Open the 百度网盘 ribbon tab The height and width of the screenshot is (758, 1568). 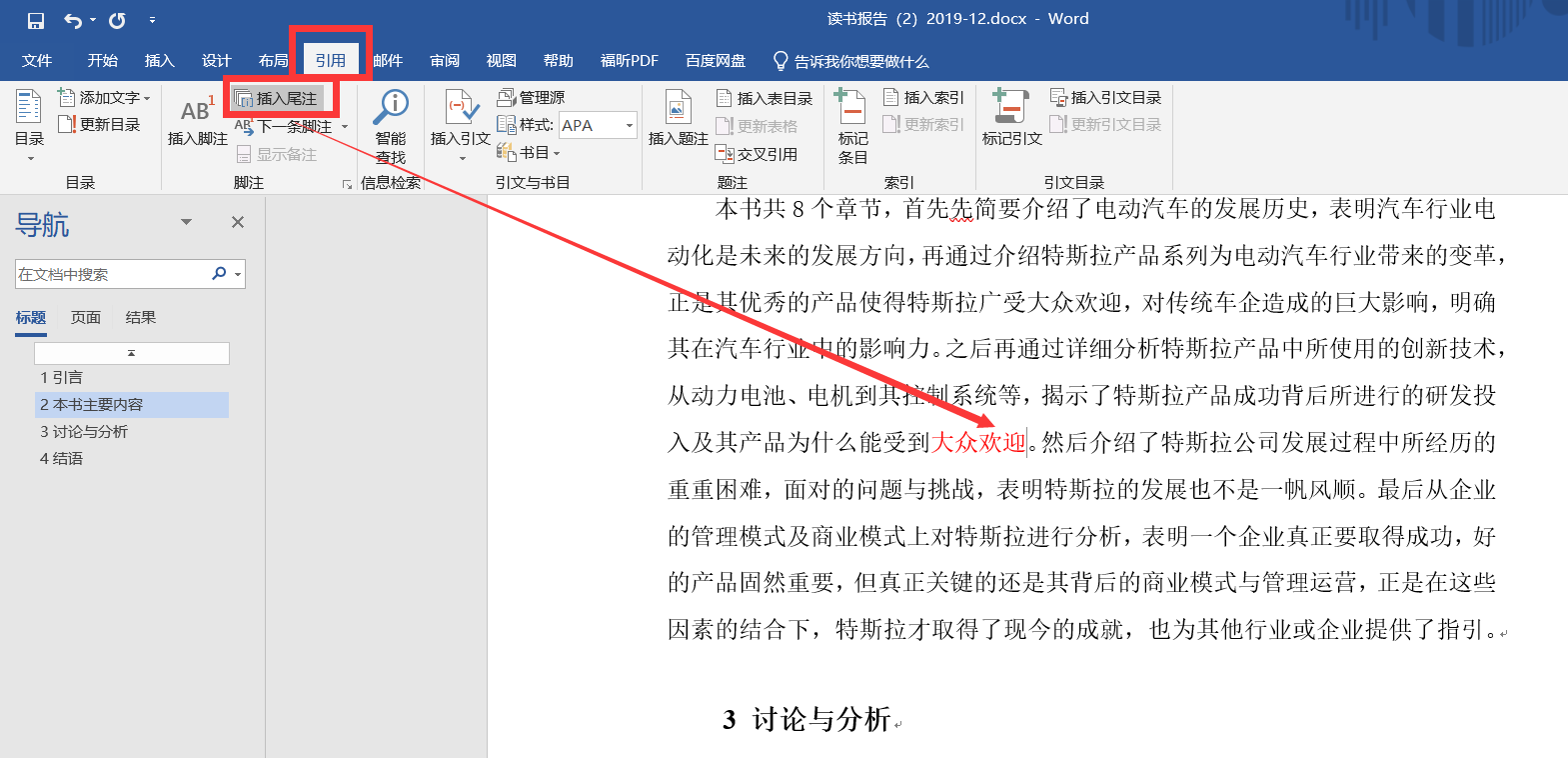pos(716,61)
